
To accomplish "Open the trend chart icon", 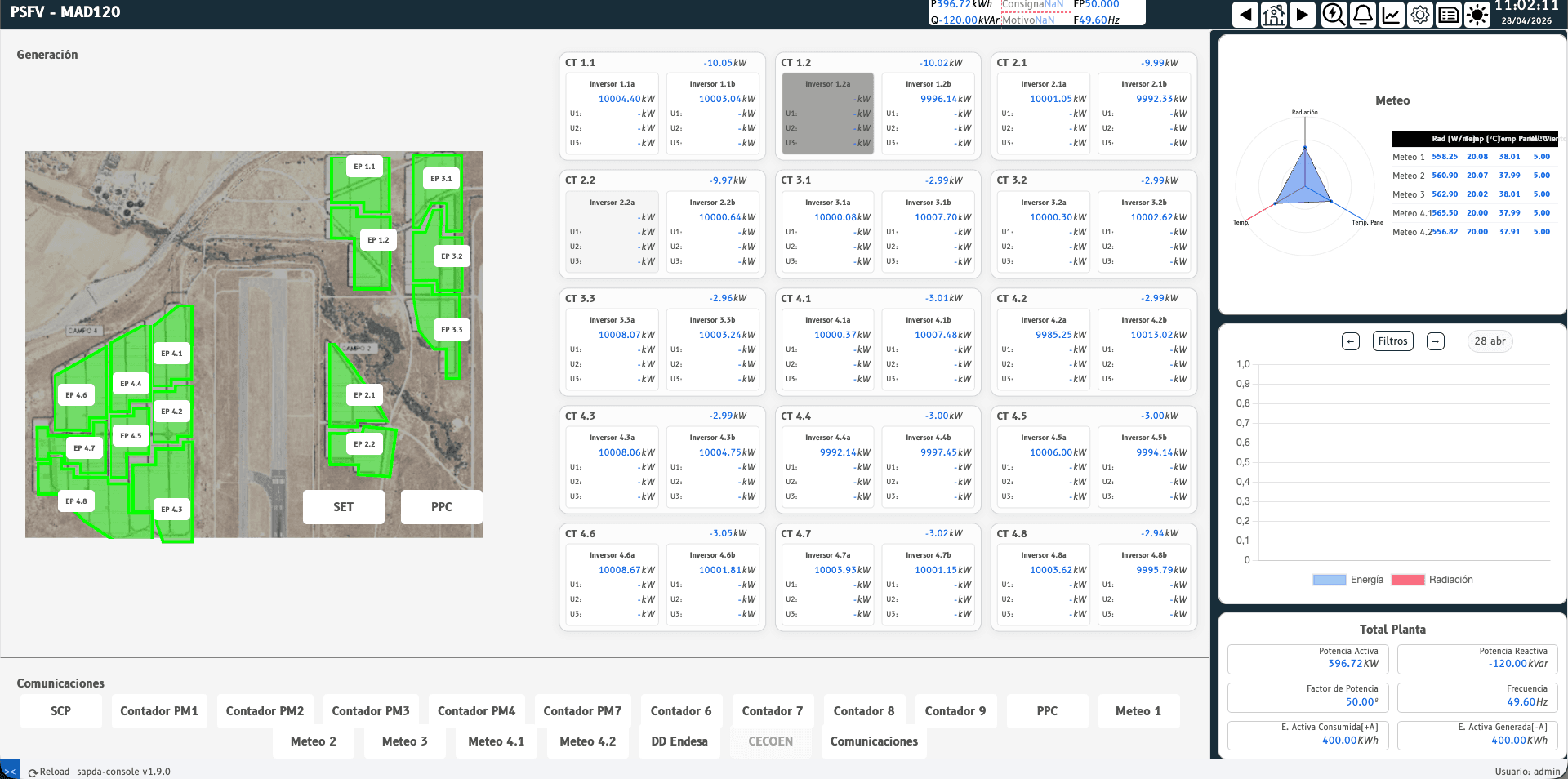I will (1391, 15).
